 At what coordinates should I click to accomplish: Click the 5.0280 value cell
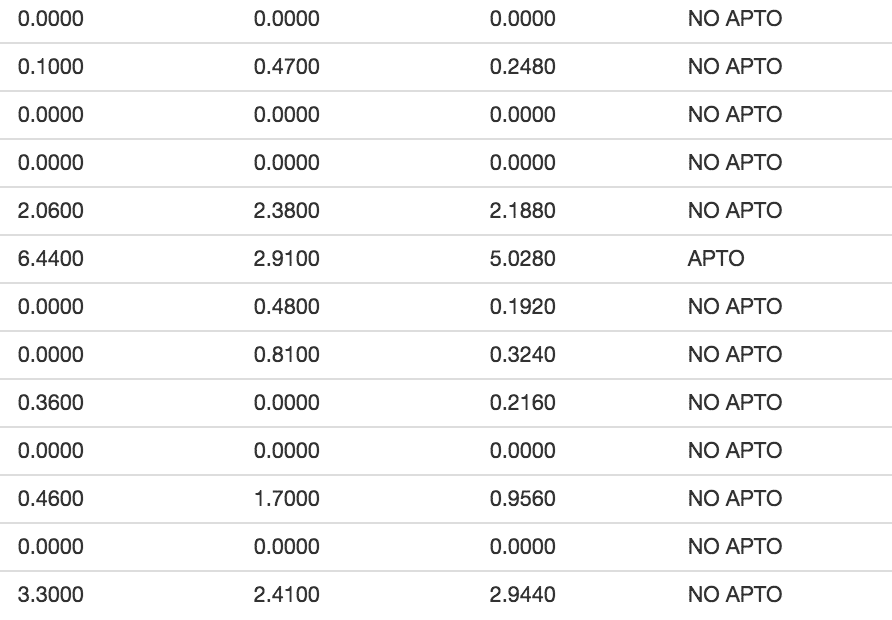522,259
